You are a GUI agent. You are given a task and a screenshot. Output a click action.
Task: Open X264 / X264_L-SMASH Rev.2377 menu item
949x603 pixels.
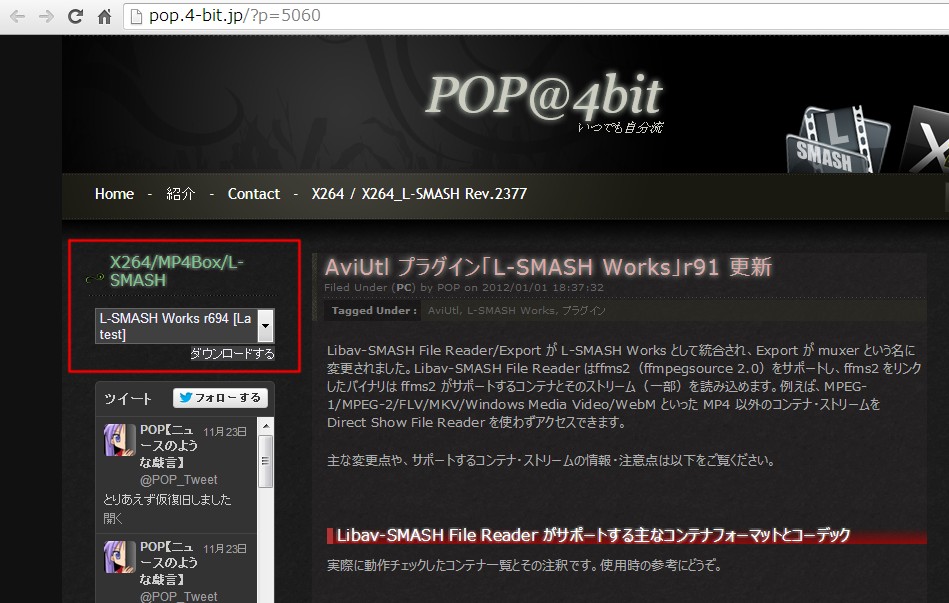coord(419,194)
